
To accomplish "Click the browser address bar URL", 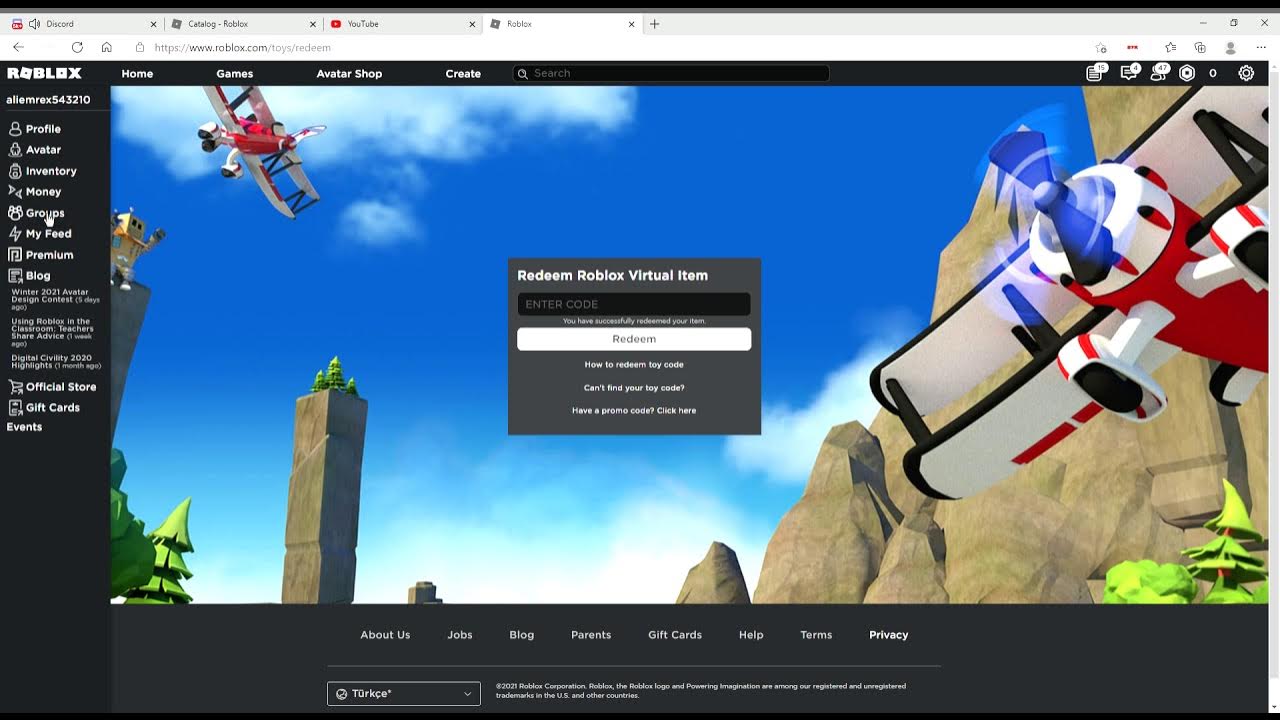I will tap(243, 48).
